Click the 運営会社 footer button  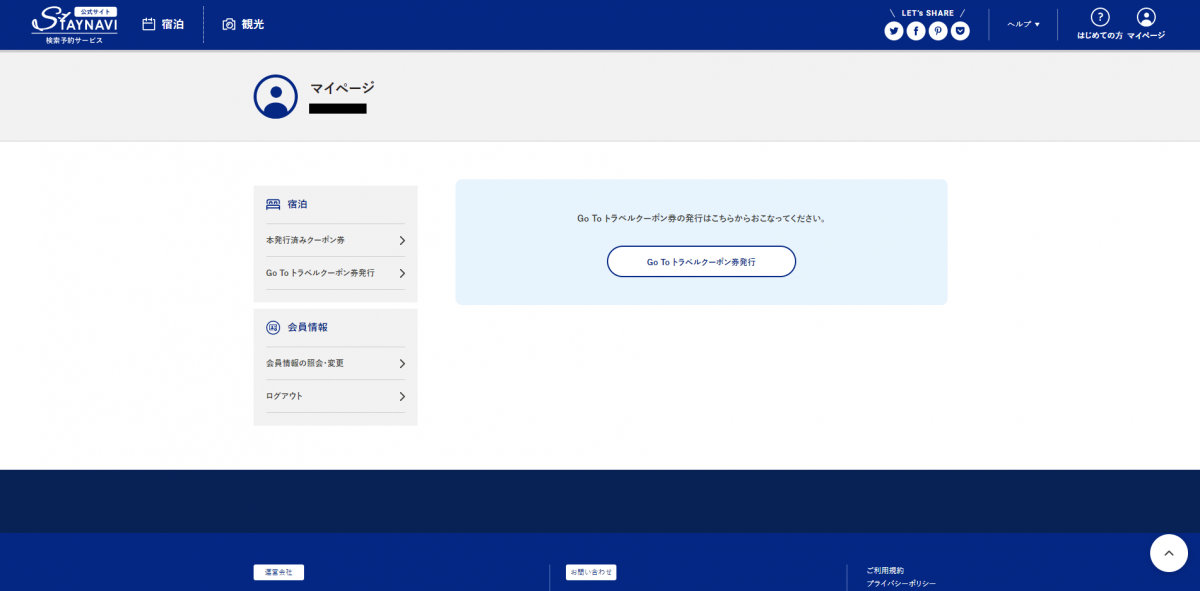pos(278,573)
